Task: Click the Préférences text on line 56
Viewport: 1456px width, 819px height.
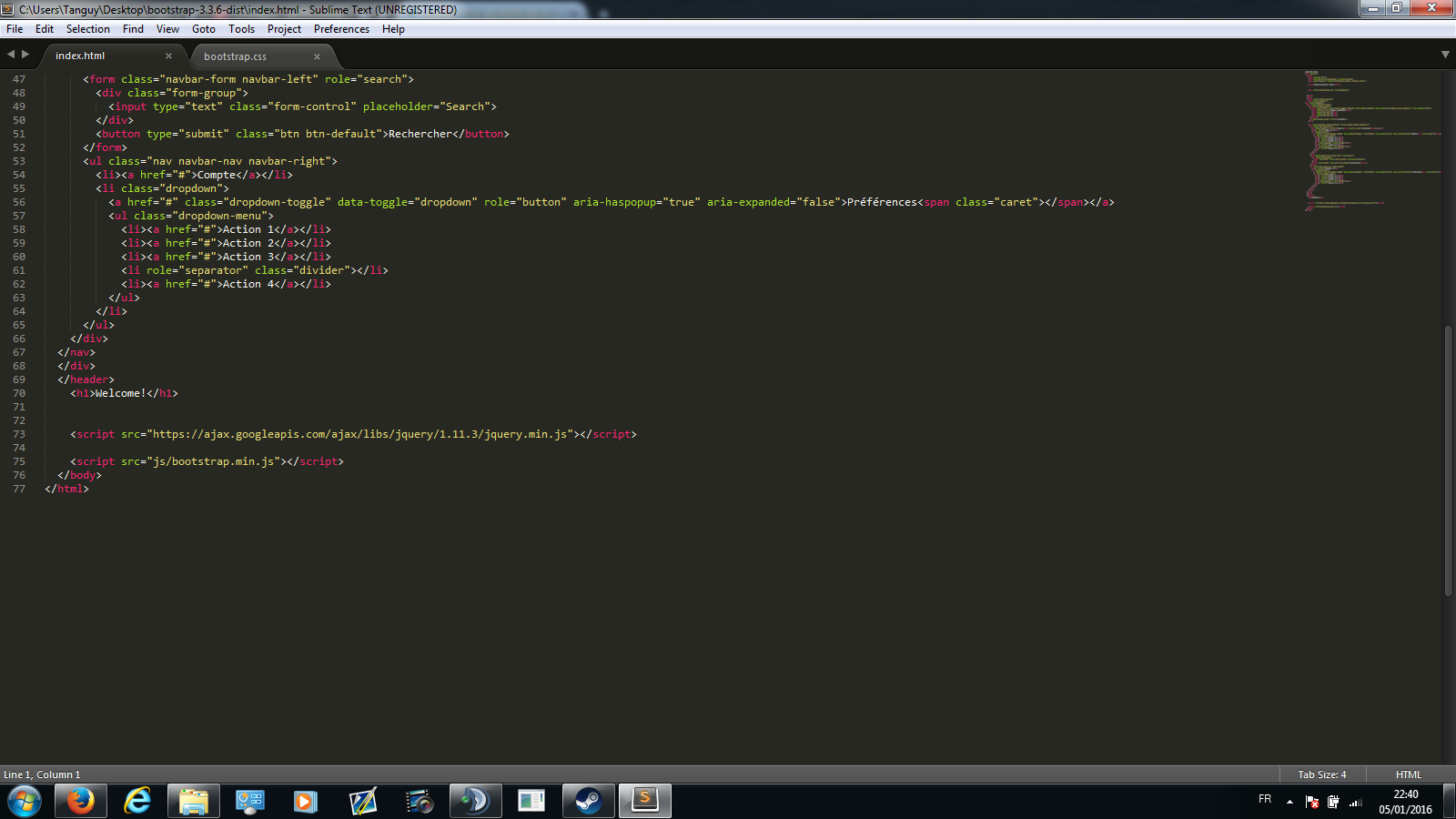Action: 883,202
